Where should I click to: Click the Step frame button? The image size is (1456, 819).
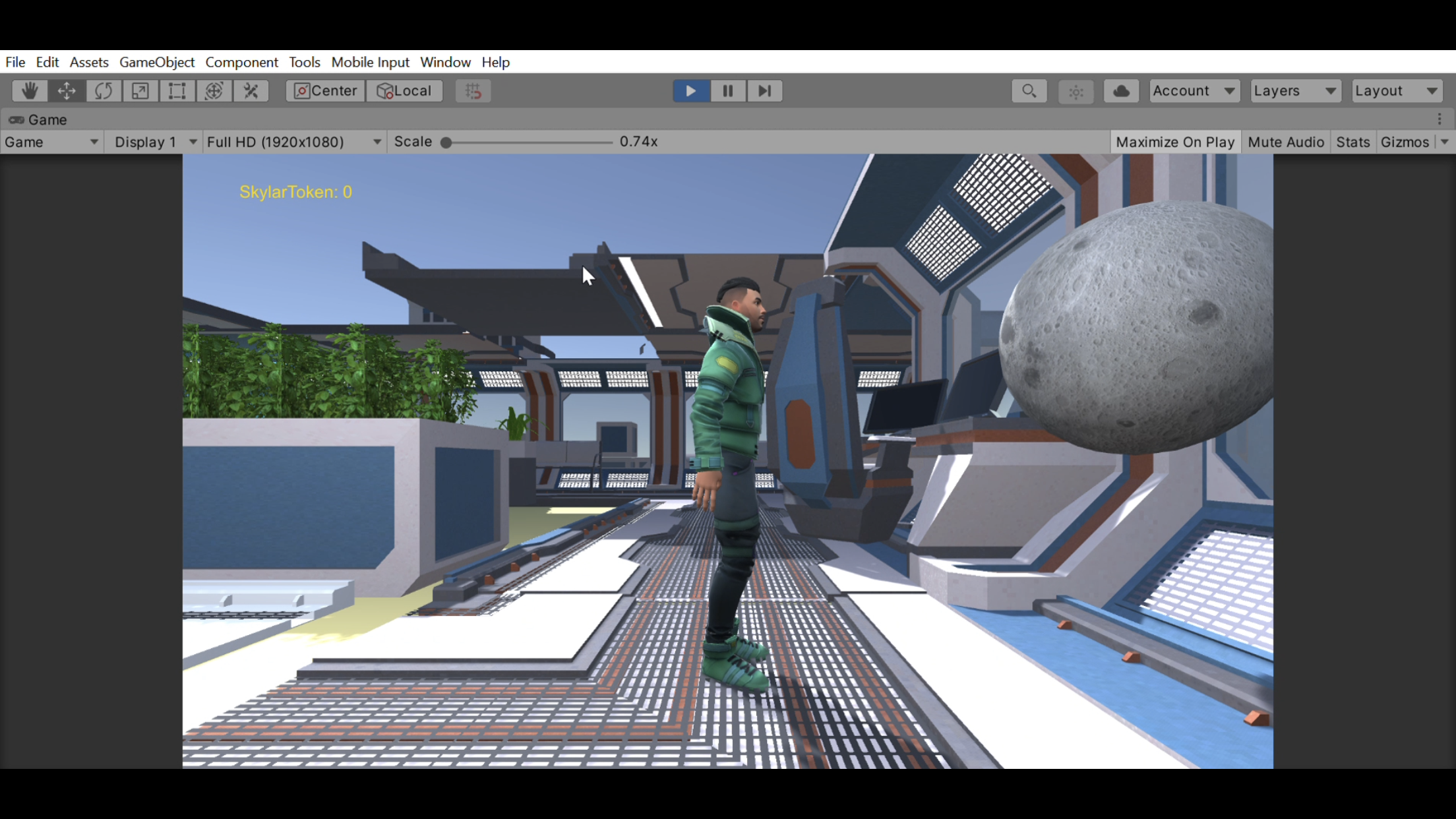click(764, 91)
